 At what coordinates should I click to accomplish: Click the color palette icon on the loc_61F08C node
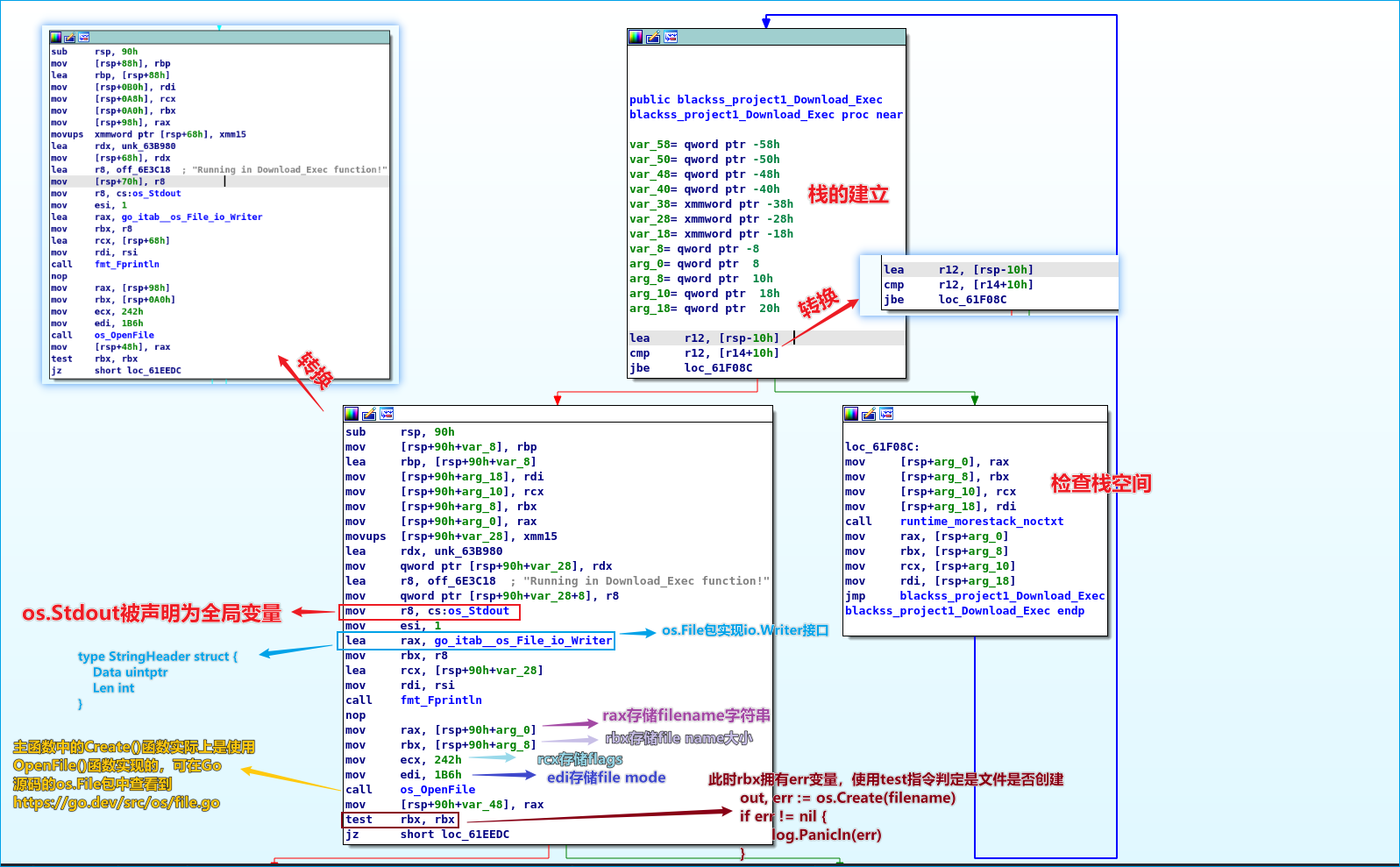point(851,414)
